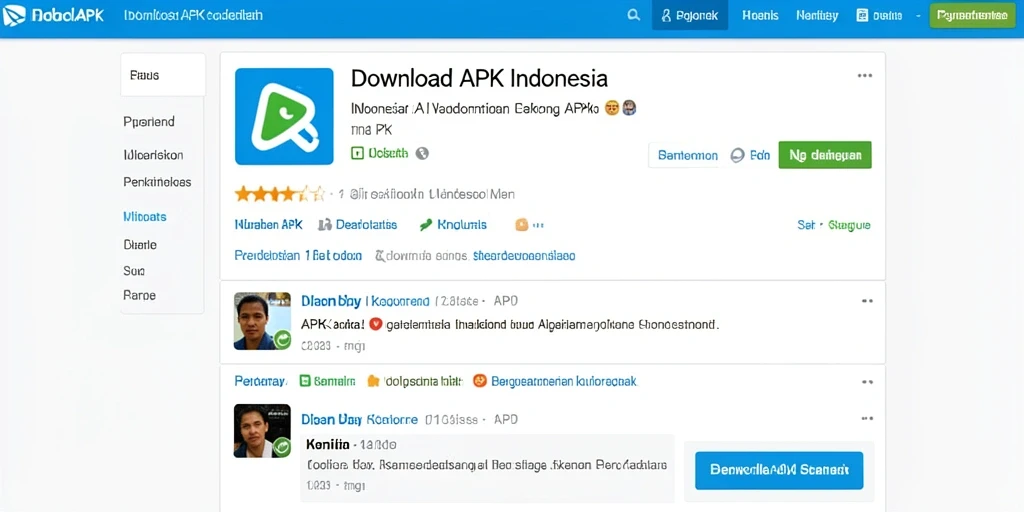Go to the Hoenis header menu item

pyautogui.click(x=760, y=16)
